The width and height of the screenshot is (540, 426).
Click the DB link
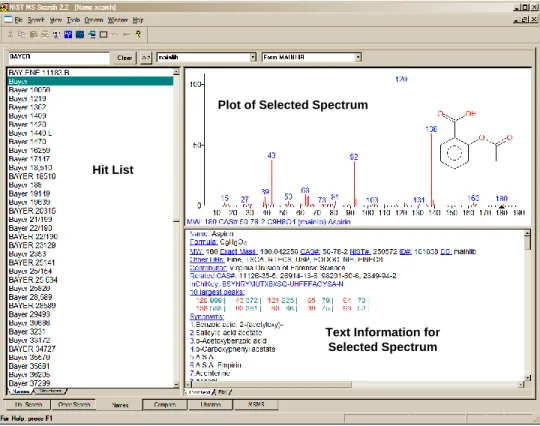446,252
